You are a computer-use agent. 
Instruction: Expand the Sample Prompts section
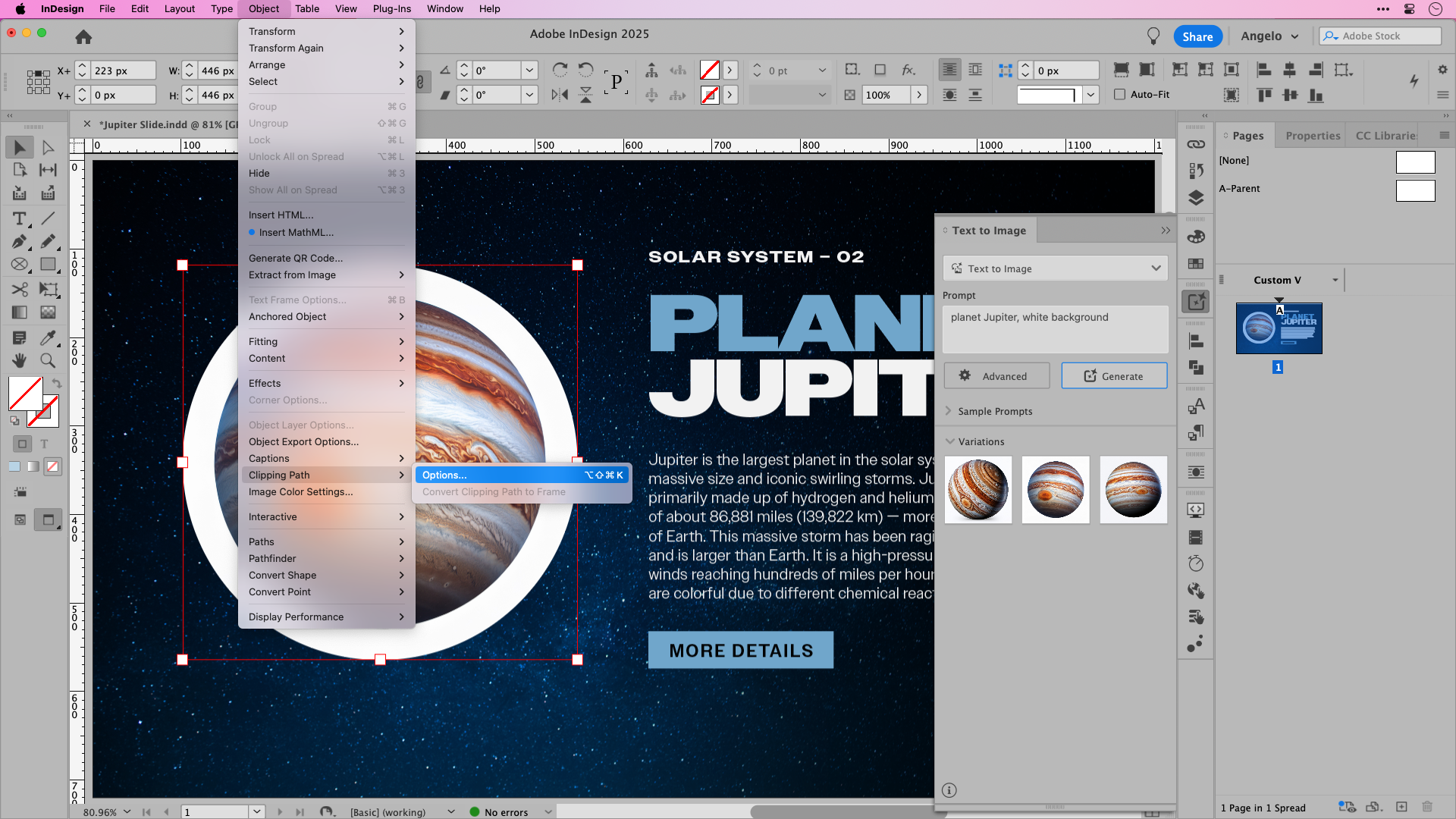point(994,410)
